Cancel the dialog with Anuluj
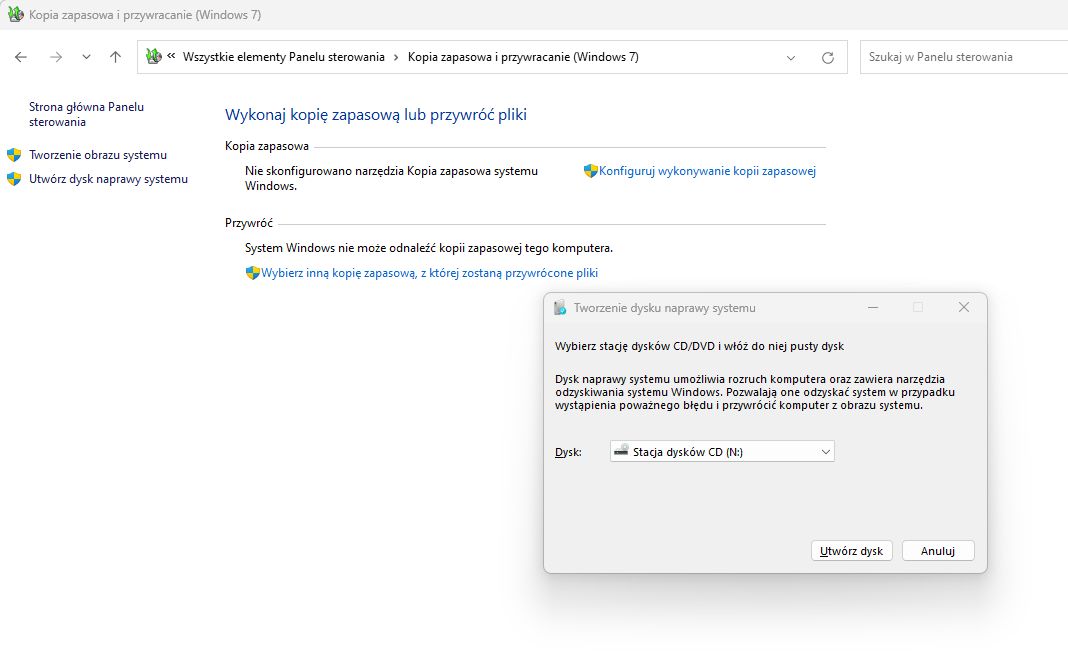The height and width of the screenshot is (667, 1068). (937, 550)
